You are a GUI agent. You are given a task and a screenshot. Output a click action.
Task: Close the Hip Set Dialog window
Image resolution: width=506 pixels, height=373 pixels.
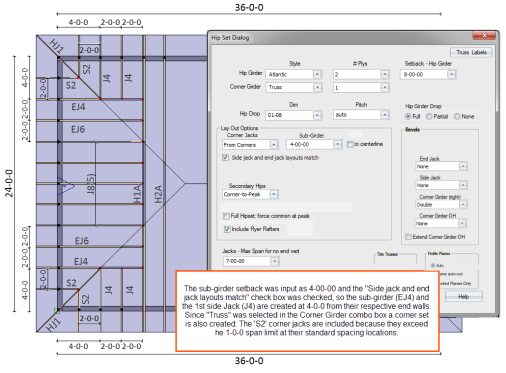484,35
